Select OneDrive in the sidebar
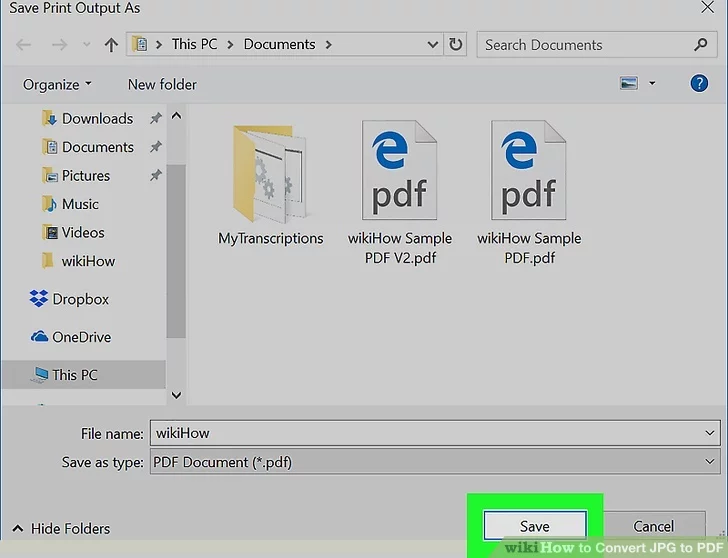 80,337
